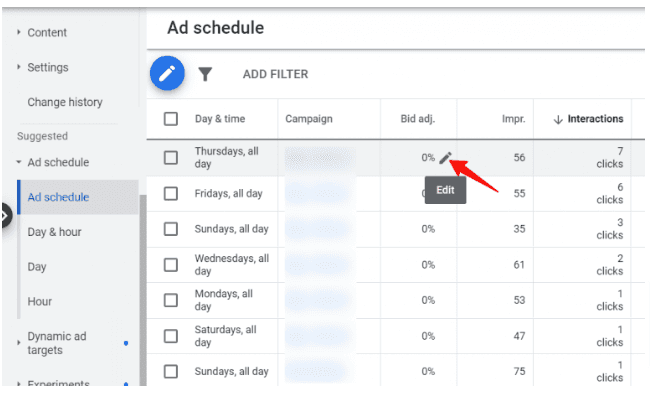Click the pencil icon beside Thursdays bid adjustment

coord(445,158)
